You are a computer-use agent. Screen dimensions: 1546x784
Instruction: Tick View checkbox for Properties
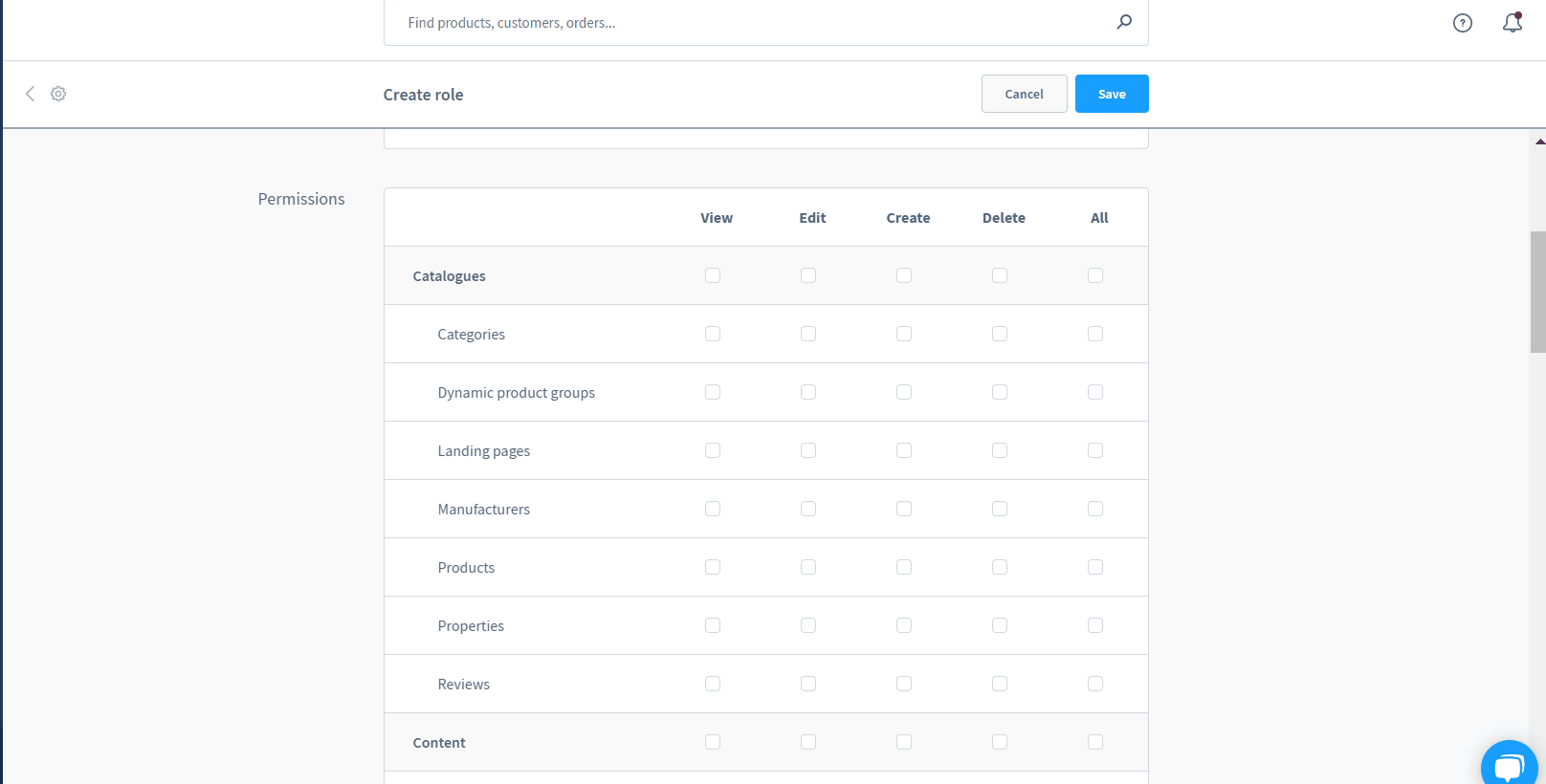pos(713,625)
